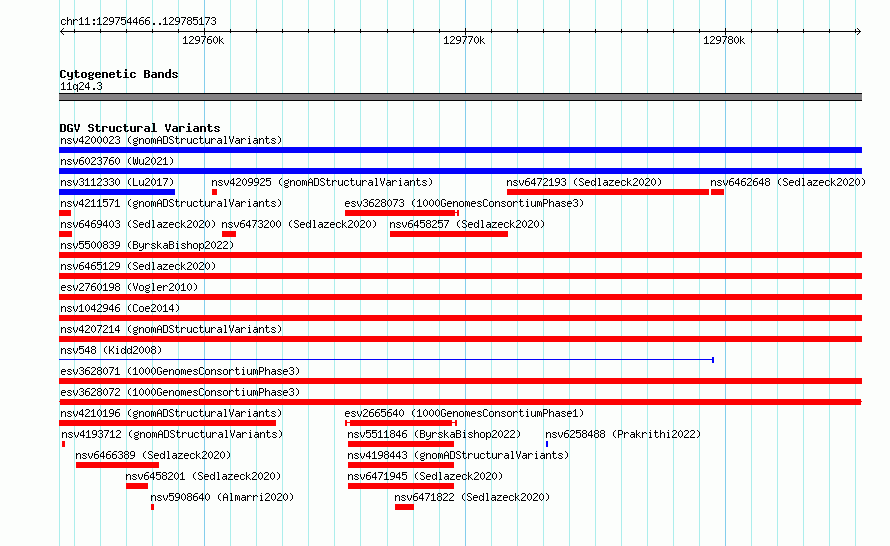Select nsv6469403 (Sedlazeck2020) label
The height and width of the screenshot is (546, 890).
138,224
